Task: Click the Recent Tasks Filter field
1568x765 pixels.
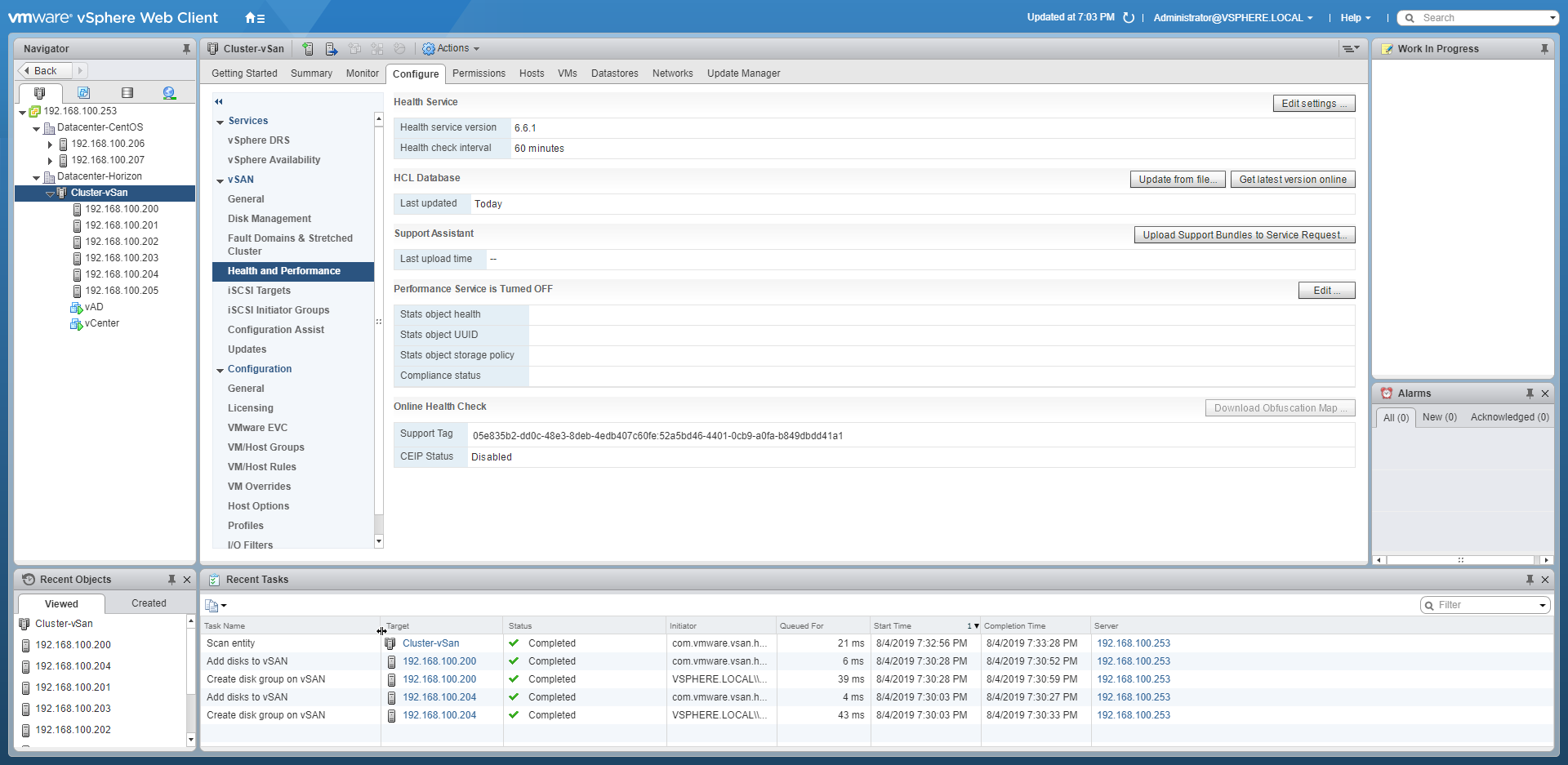Action: (1485, 605)
